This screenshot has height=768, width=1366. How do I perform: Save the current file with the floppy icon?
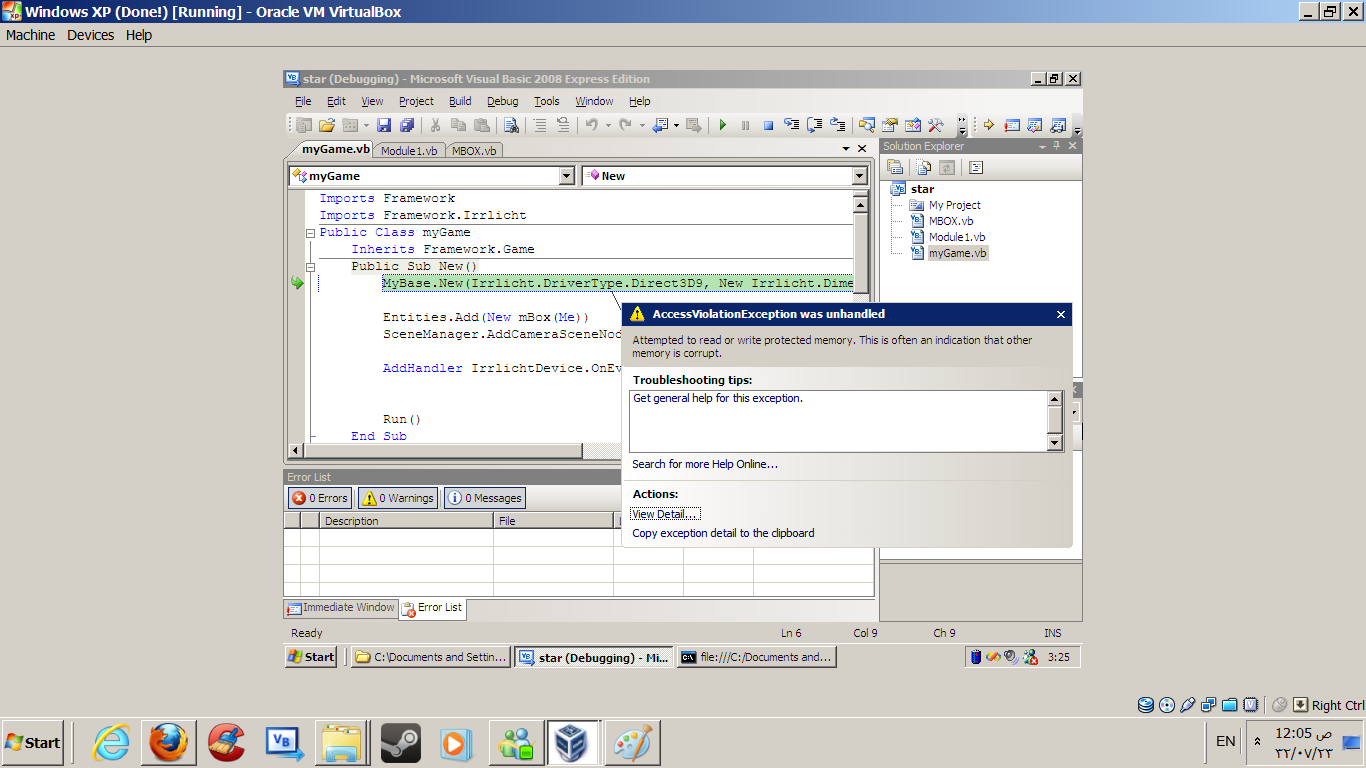click(384, 125)
